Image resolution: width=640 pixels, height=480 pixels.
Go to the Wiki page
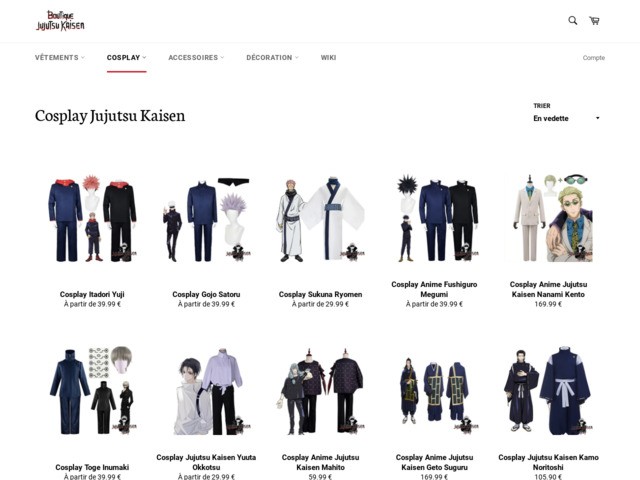[328, 58]
